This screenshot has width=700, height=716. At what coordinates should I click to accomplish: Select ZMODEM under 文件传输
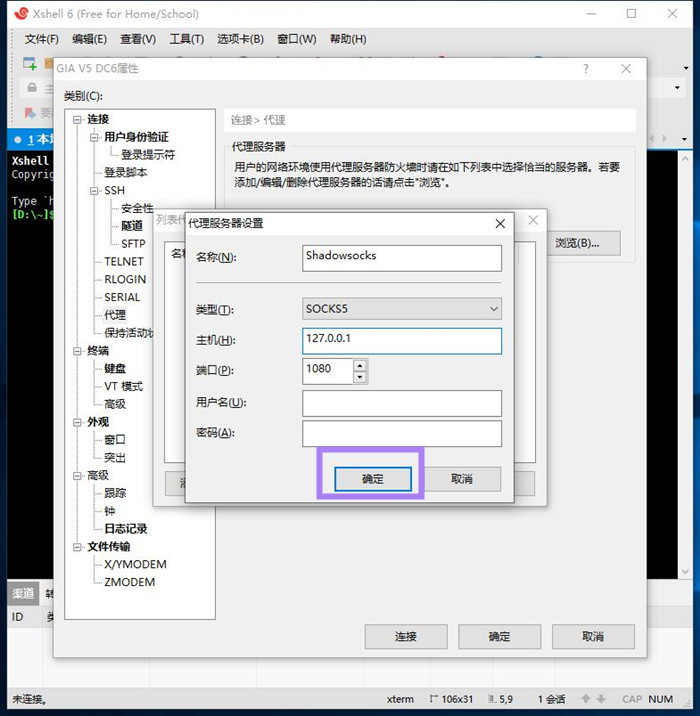coord(130,582)
